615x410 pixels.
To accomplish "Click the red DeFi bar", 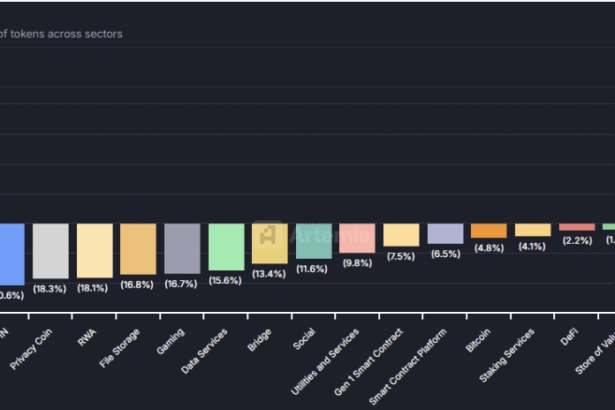I will [x=576, y=227].
